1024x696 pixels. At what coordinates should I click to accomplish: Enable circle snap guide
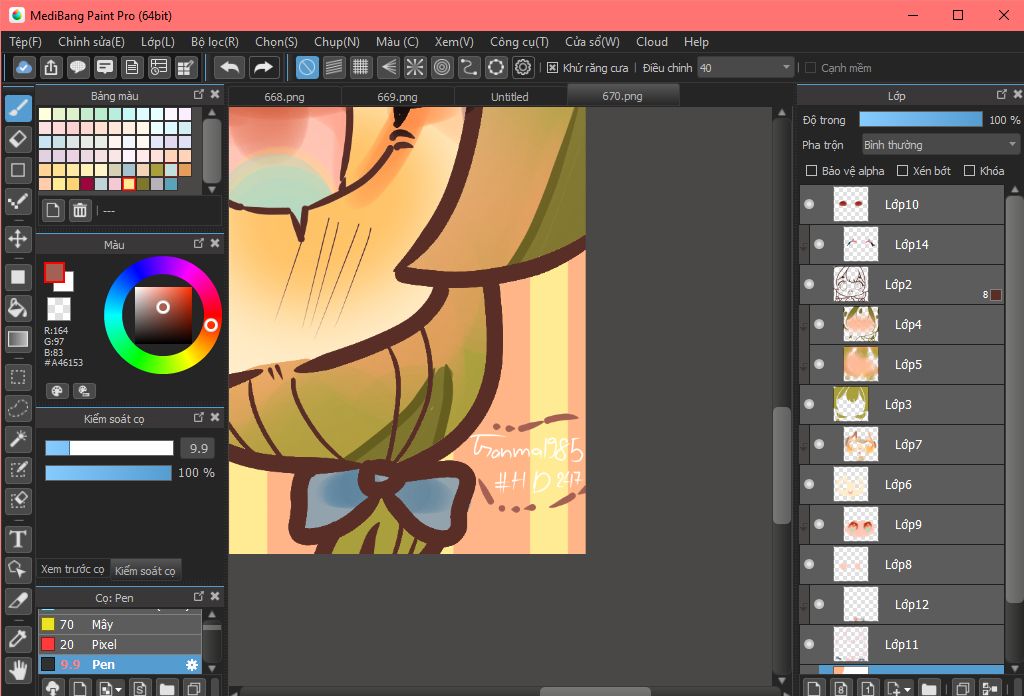442,67
